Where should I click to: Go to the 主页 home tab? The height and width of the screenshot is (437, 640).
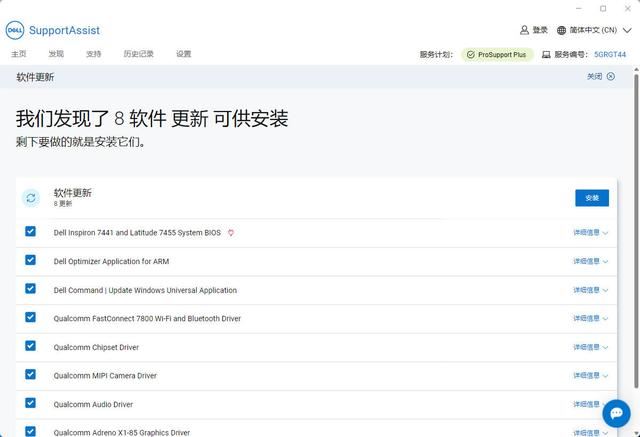[x=19, y=54]
